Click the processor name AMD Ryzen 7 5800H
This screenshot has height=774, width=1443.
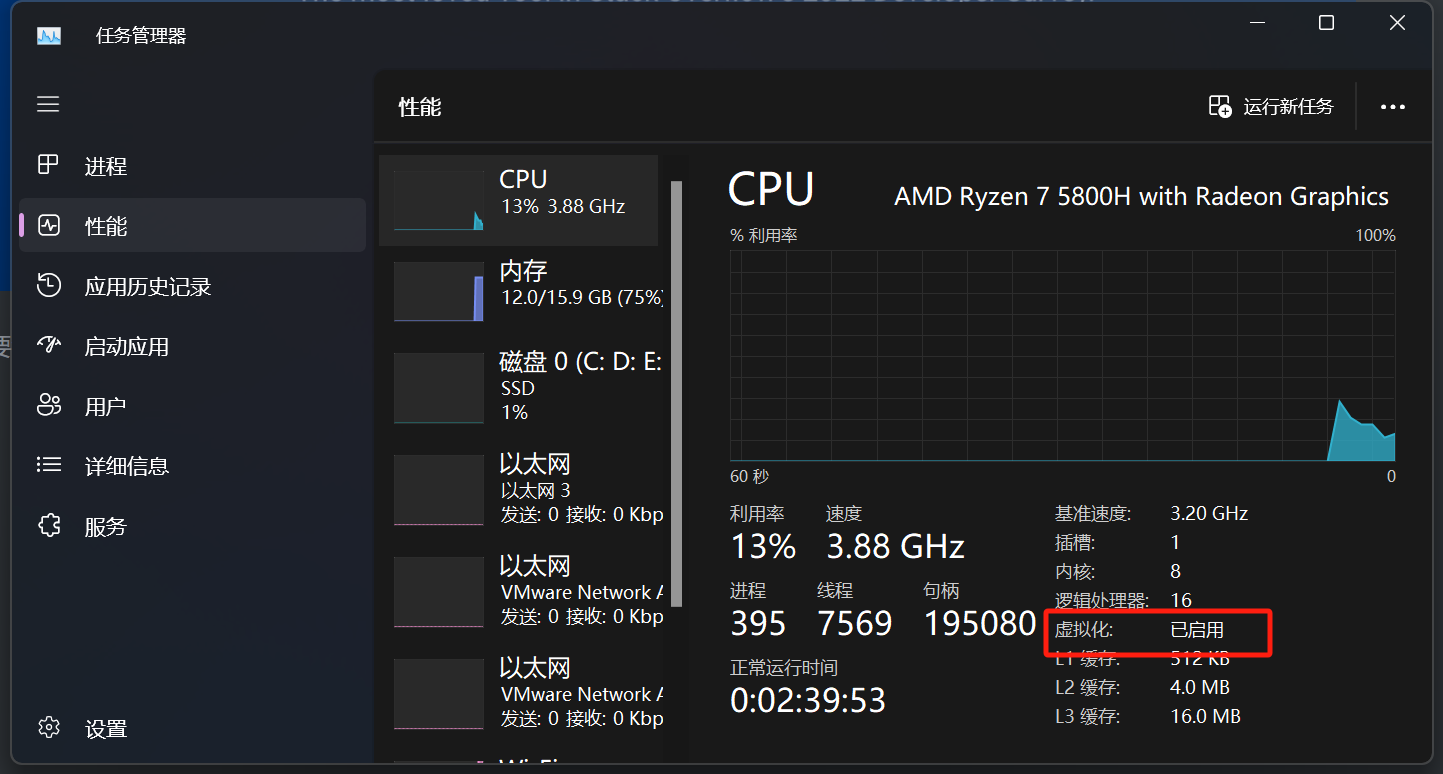click(x=1141, y=196)
